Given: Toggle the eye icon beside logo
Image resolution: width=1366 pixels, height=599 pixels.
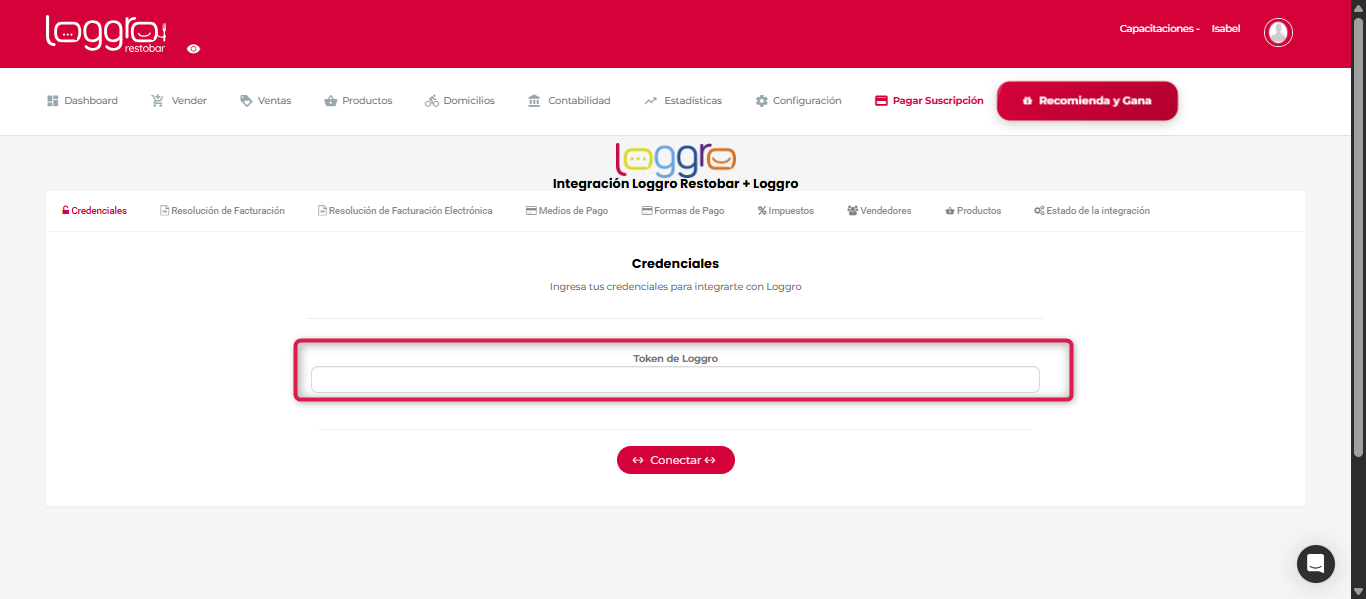Looking at the screenshot, I should coord(193,49).
